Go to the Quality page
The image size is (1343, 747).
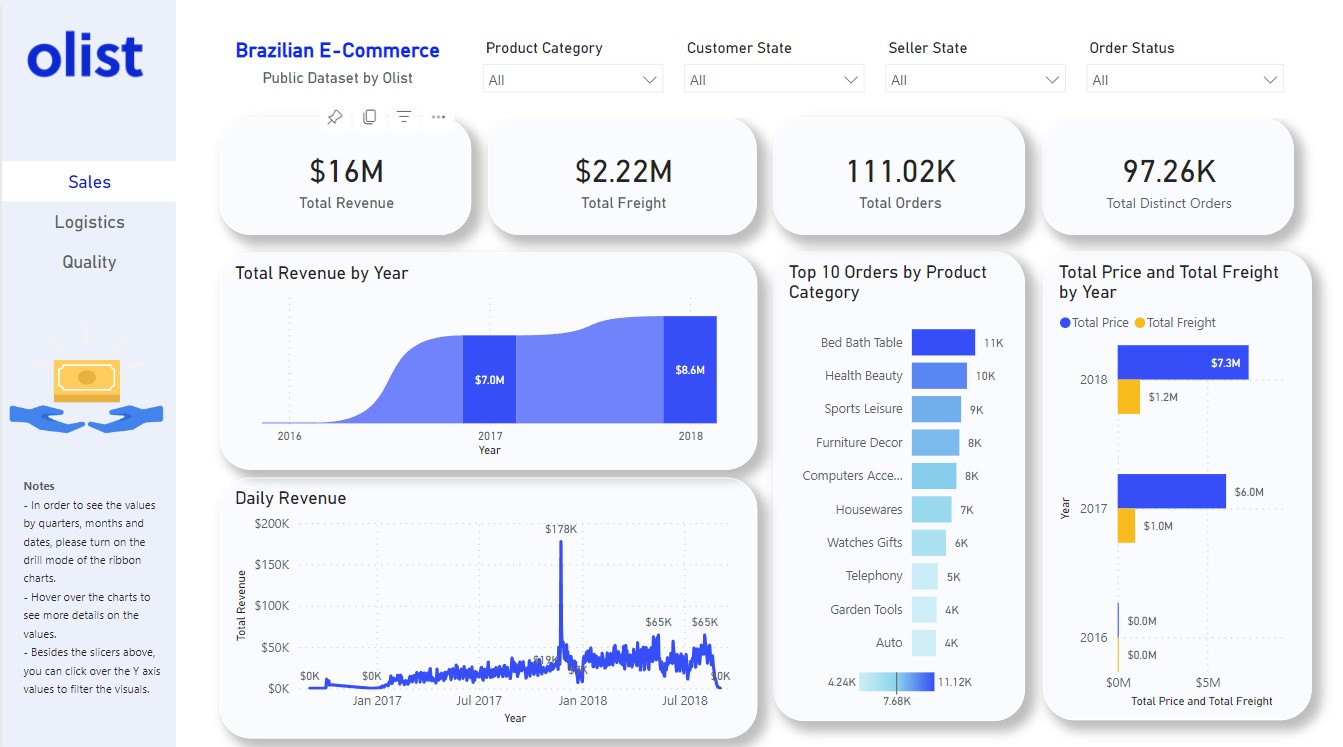89,262
